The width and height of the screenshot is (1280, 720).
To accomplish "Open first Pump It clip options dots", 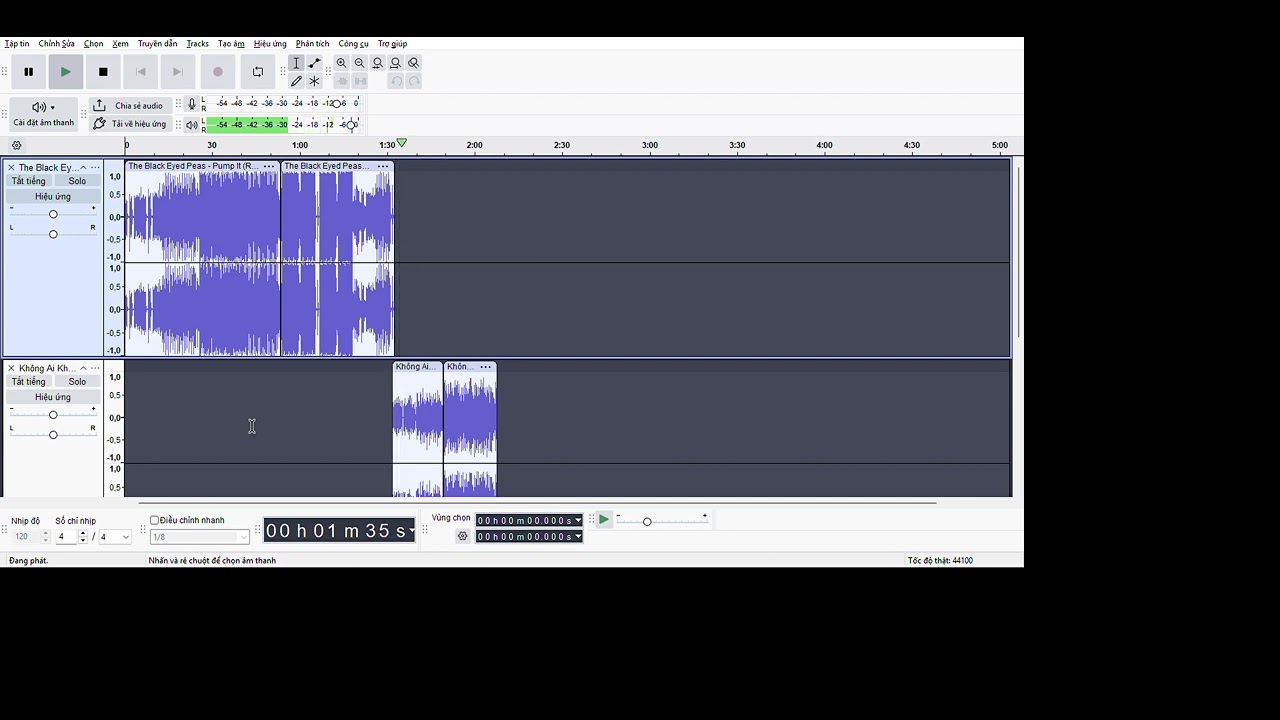I will [268, 166].
